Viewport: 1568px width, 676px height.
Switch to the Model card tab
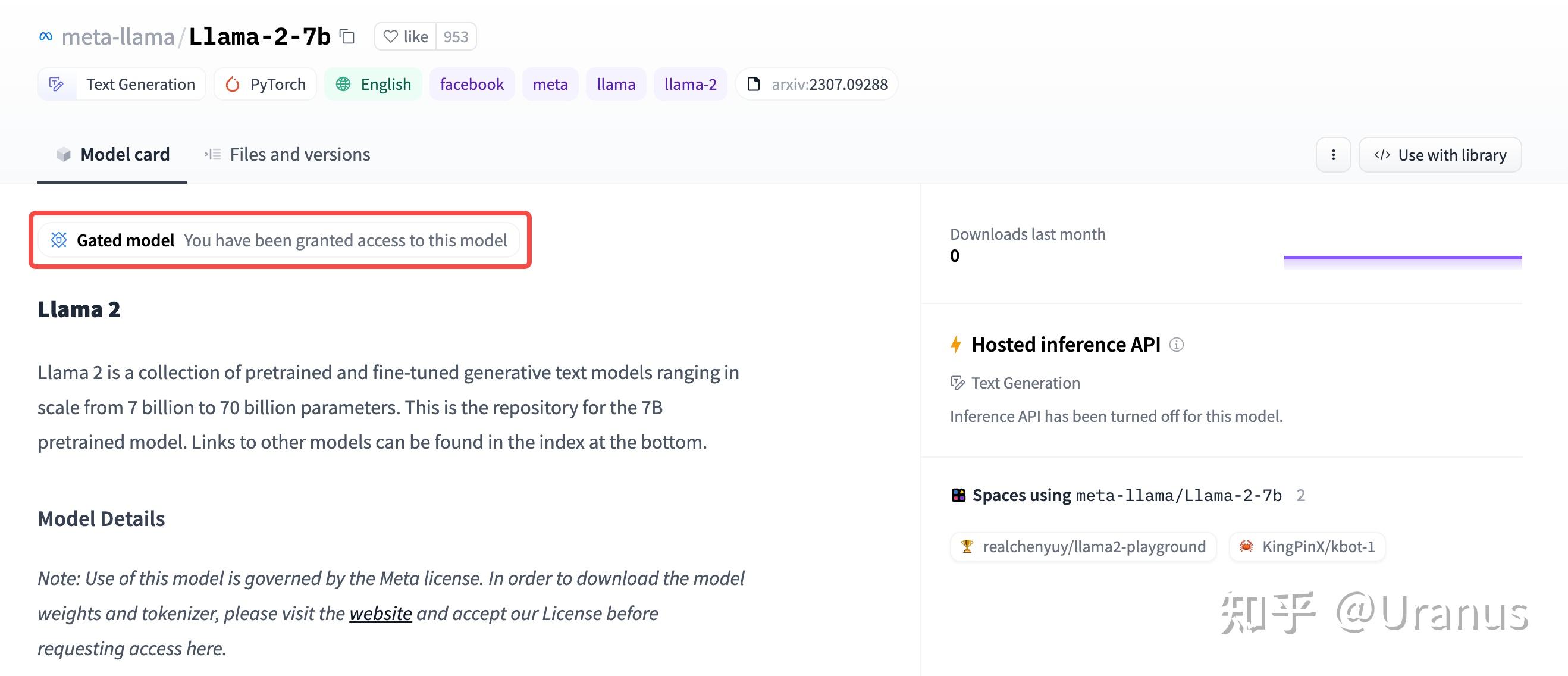click(112, 155)
